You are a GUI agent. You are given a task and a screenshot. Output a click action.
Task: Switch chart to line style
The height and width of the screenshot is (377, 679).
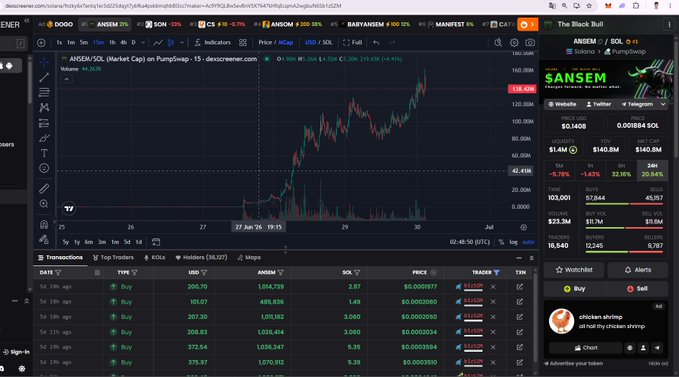coord(158,42)
